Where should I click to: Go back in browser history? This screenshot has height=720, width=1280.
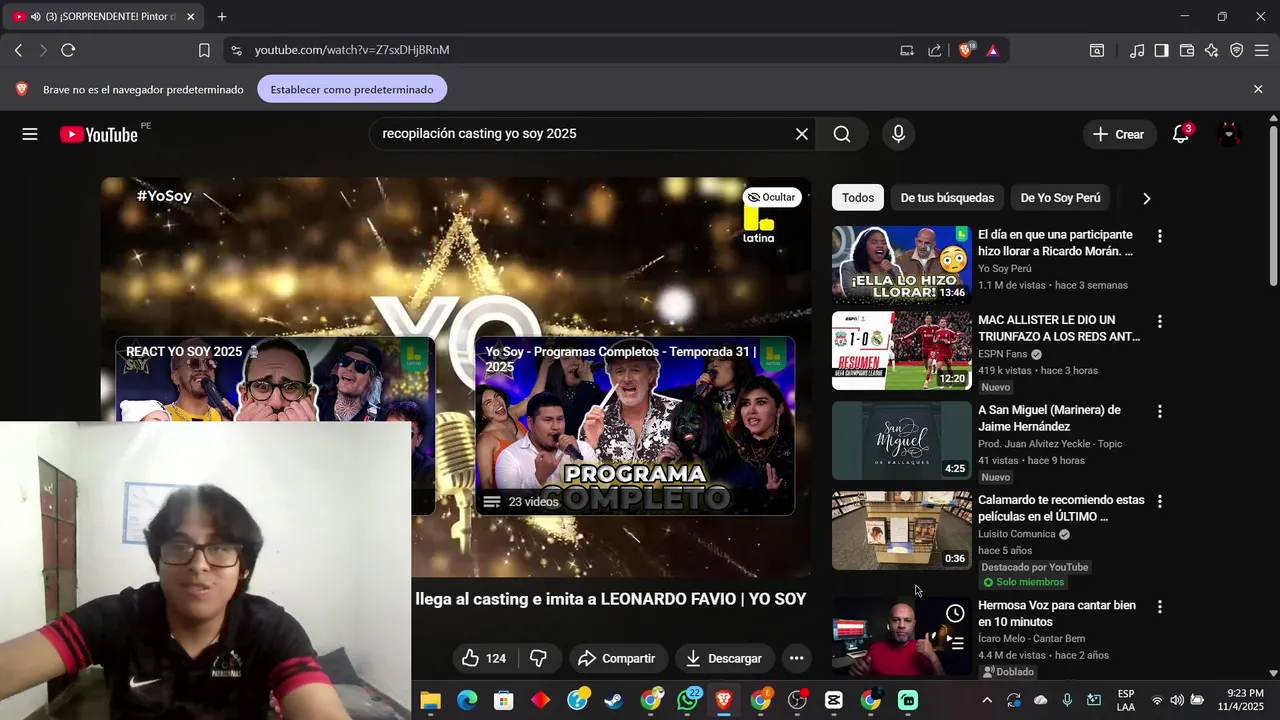click(18, 50)
